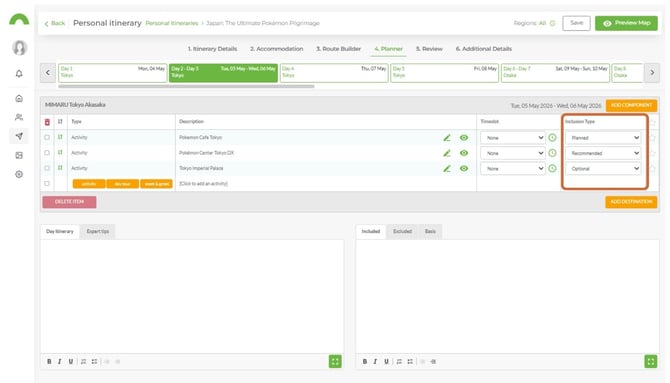Select the paper plane itineraries icon
Viewport: 670px width, 383px height.
tap(19, 136)
